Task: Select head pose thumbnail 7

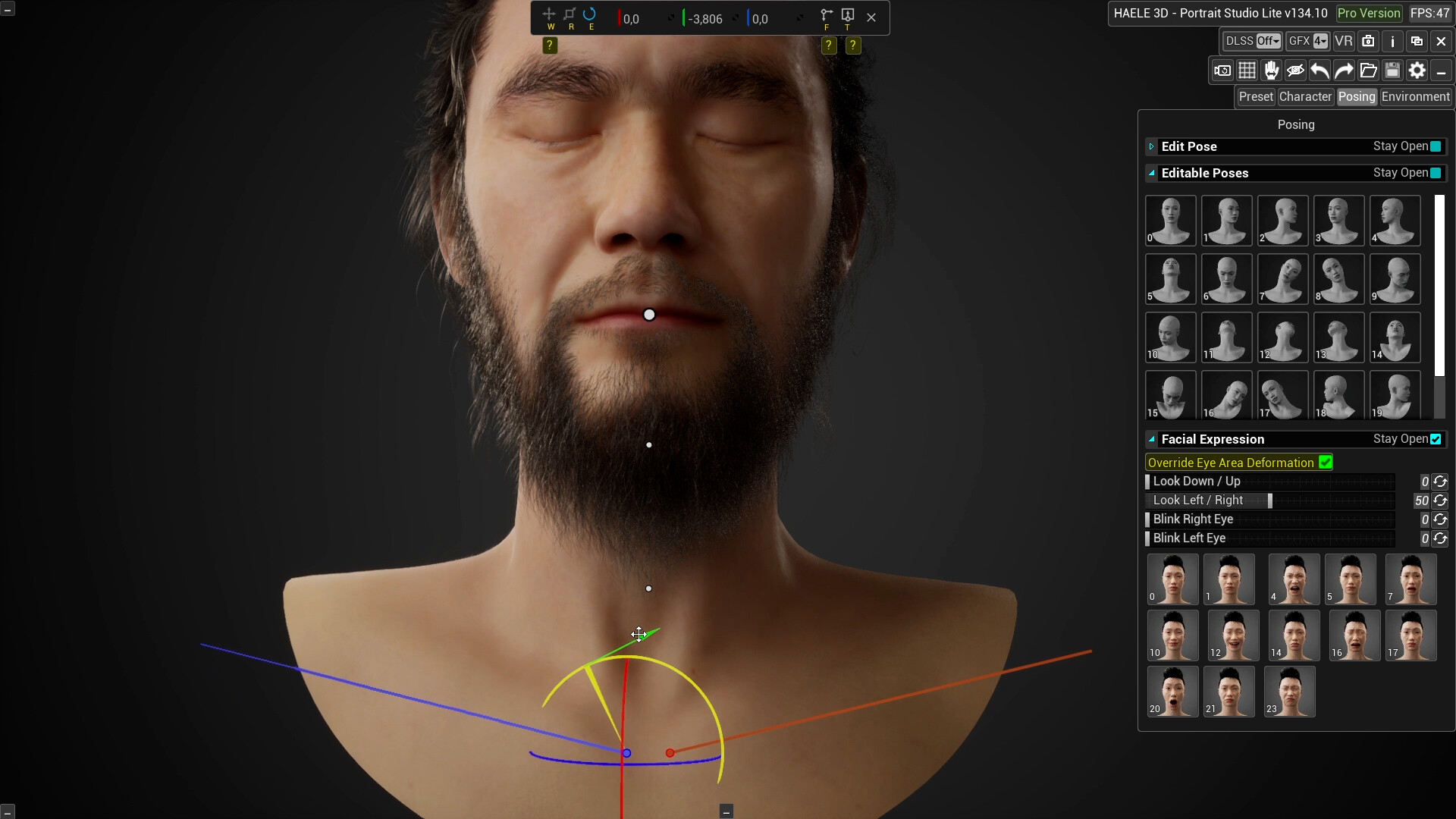Action: 1283,279
